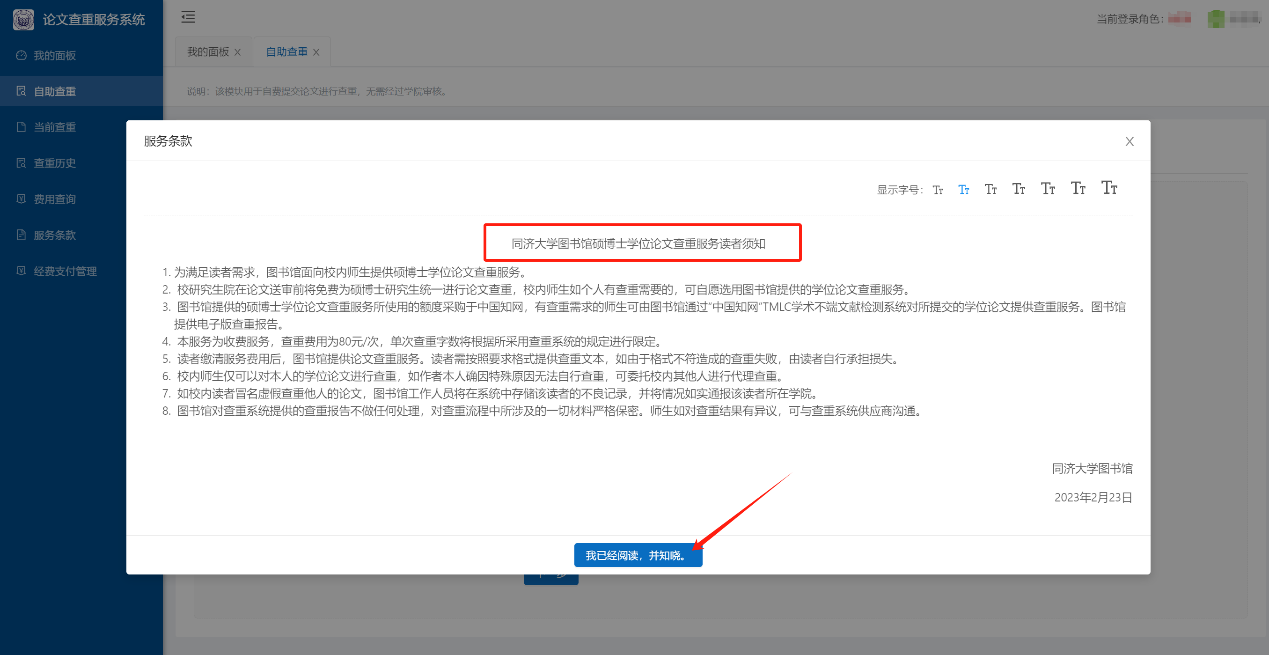Select the largest display font size icon
Image resolution: width=1269 pixels, height=655 pixels.
tap(1109, 188)
